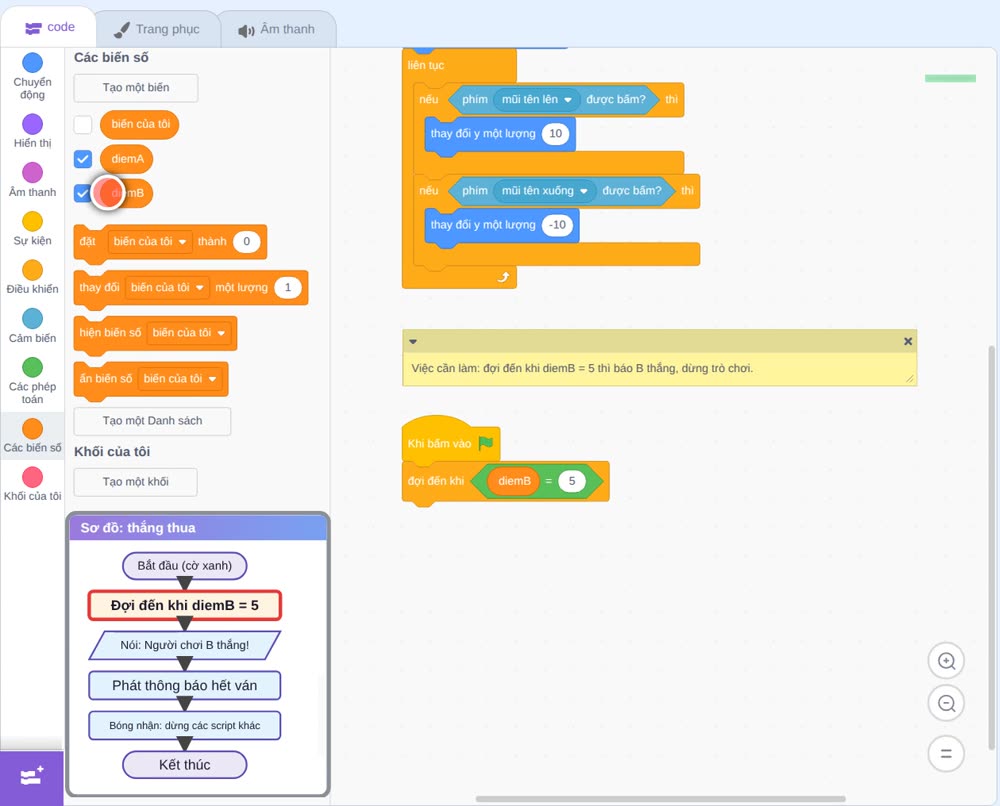Open the Các phép toán category
Viewport: 1000px width, 806px height.
pyautogui.click(x=32, y=381)
